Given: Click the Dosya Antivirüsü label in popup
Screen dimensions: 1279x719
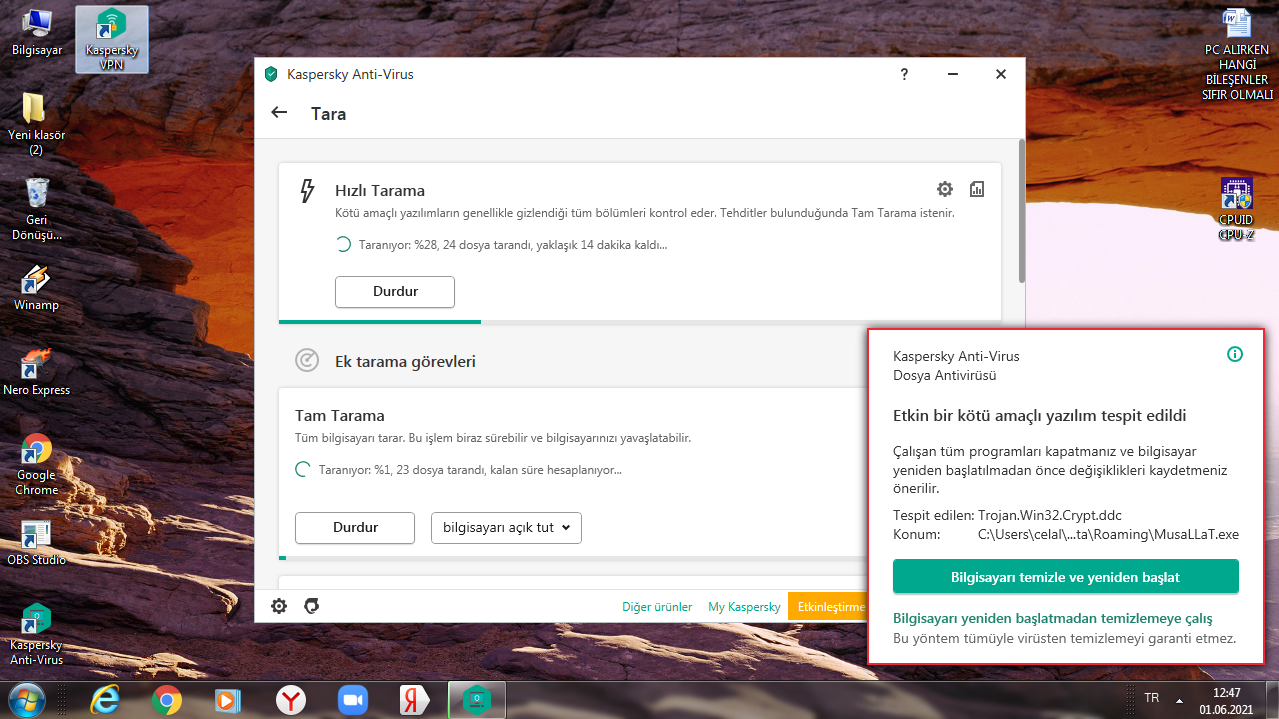Looking at the screenshot, I should 945,376.
